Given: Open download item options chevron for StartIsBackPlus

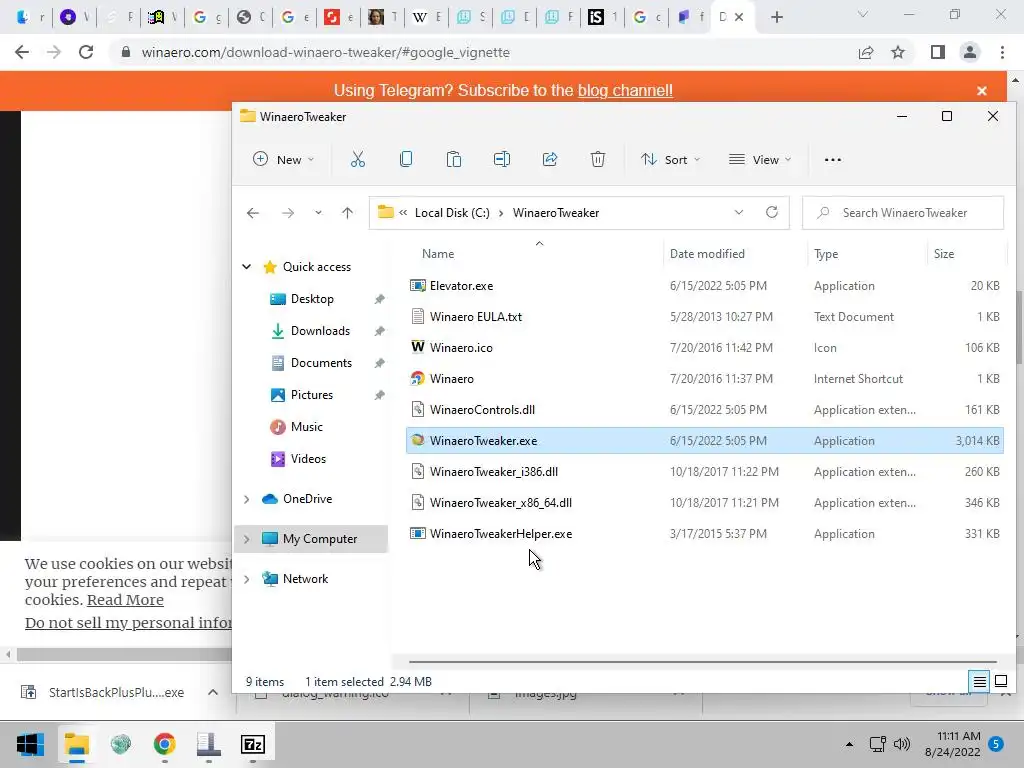Looking at the screenshot, I should pos(213,692).
